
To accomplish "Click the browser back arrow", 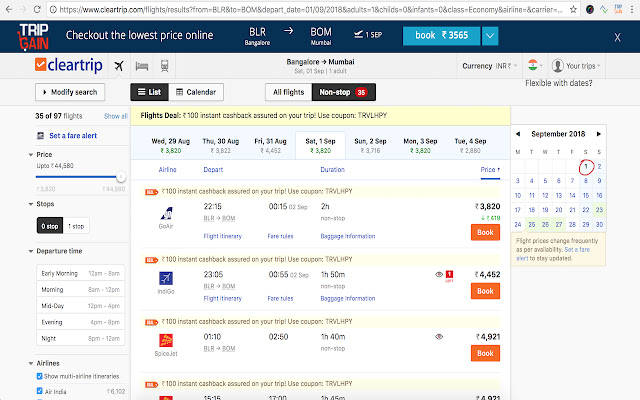I will pos(9,9).
